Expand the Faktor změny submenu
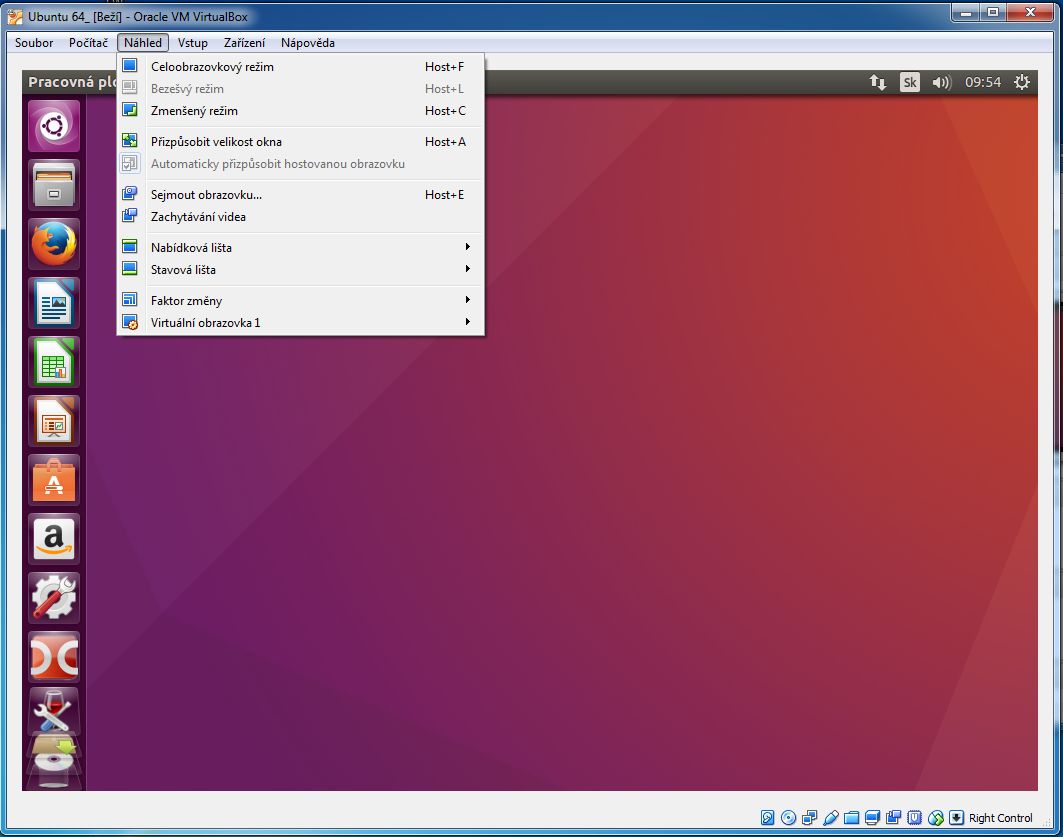 (x=300, y=300)
